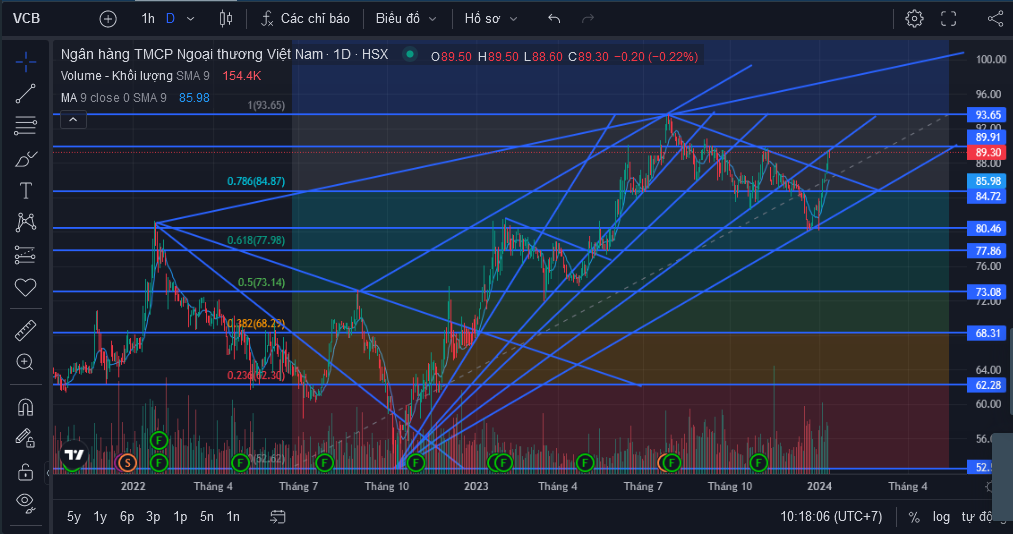Select the 1h interval

pos(148,19)
